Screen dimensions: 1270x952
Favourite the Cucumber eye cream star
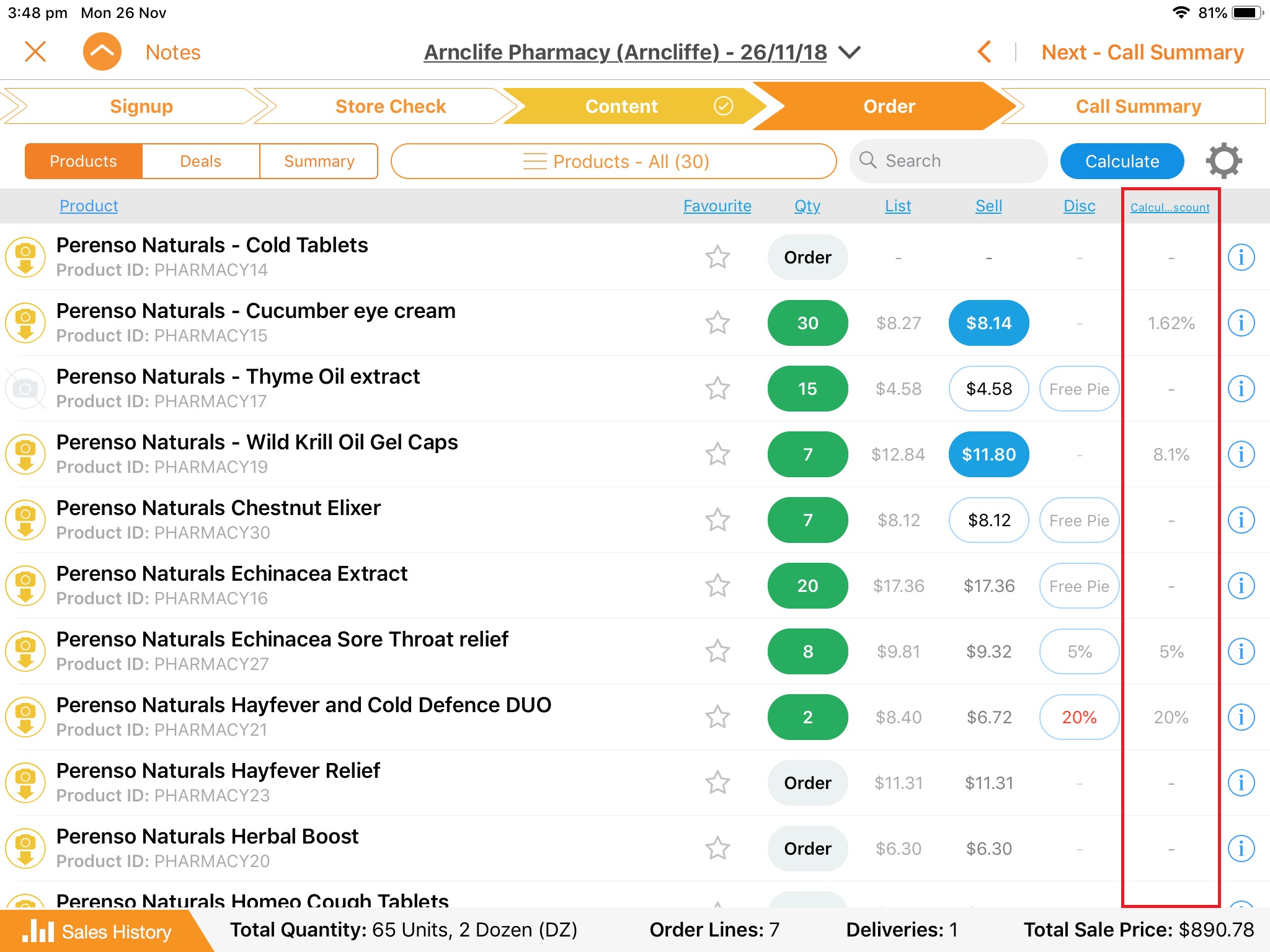pos(717,323)
